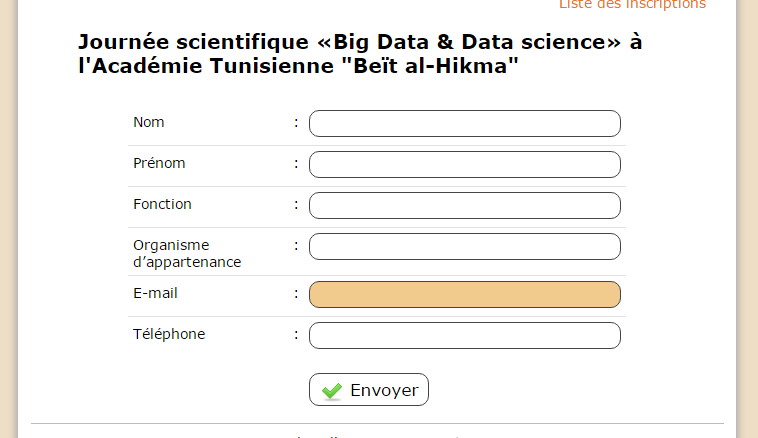Click the horizontal divider below the Envoyer button
This screenshot has height=438, width=758.
(x=378, y=423)
